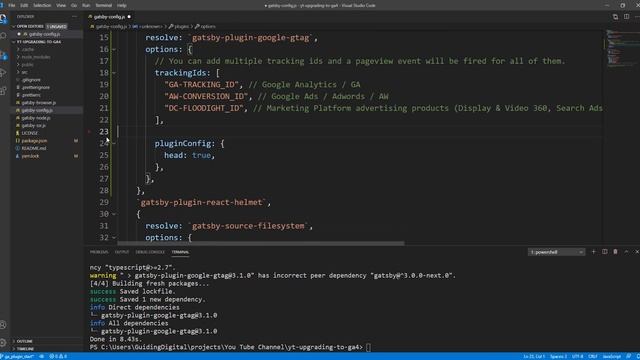Click the editor horizontal scrollbar
640x360 pixels.
261,243
